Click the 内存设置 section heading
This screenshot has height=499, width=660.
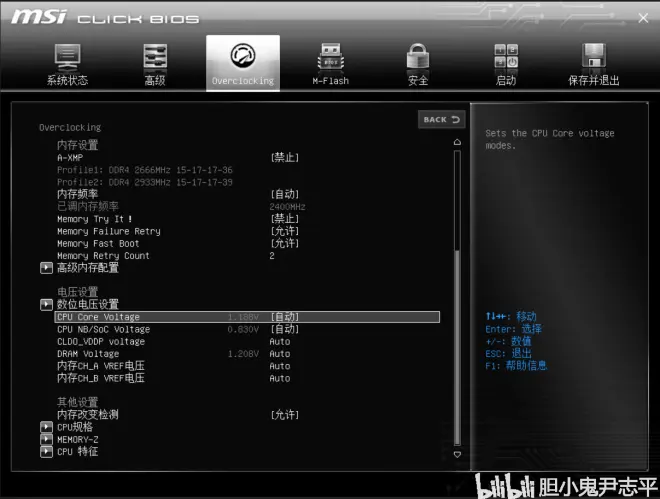point(77,145)
